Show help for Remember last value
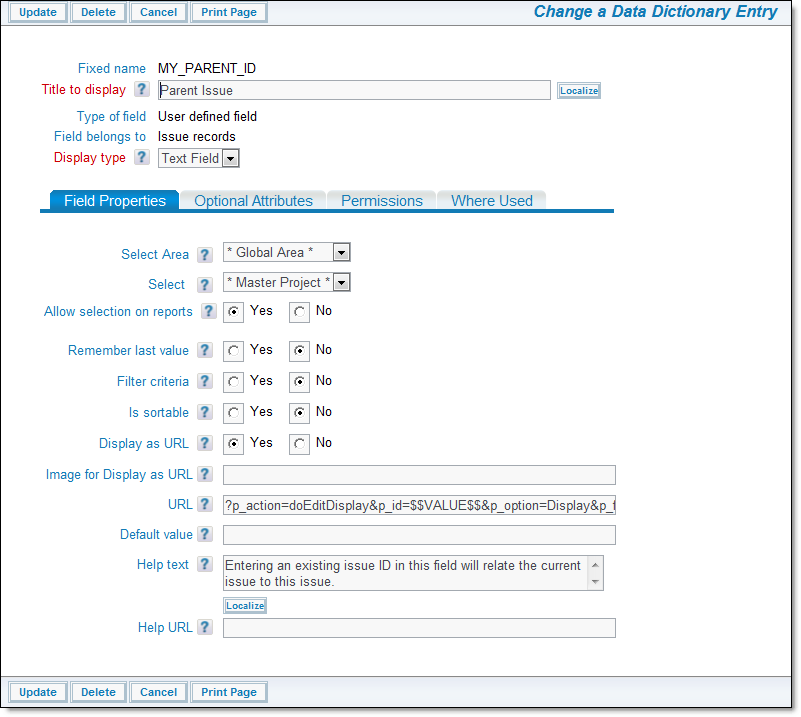Viewport: 801px width, 717px height. click(205, 351)
